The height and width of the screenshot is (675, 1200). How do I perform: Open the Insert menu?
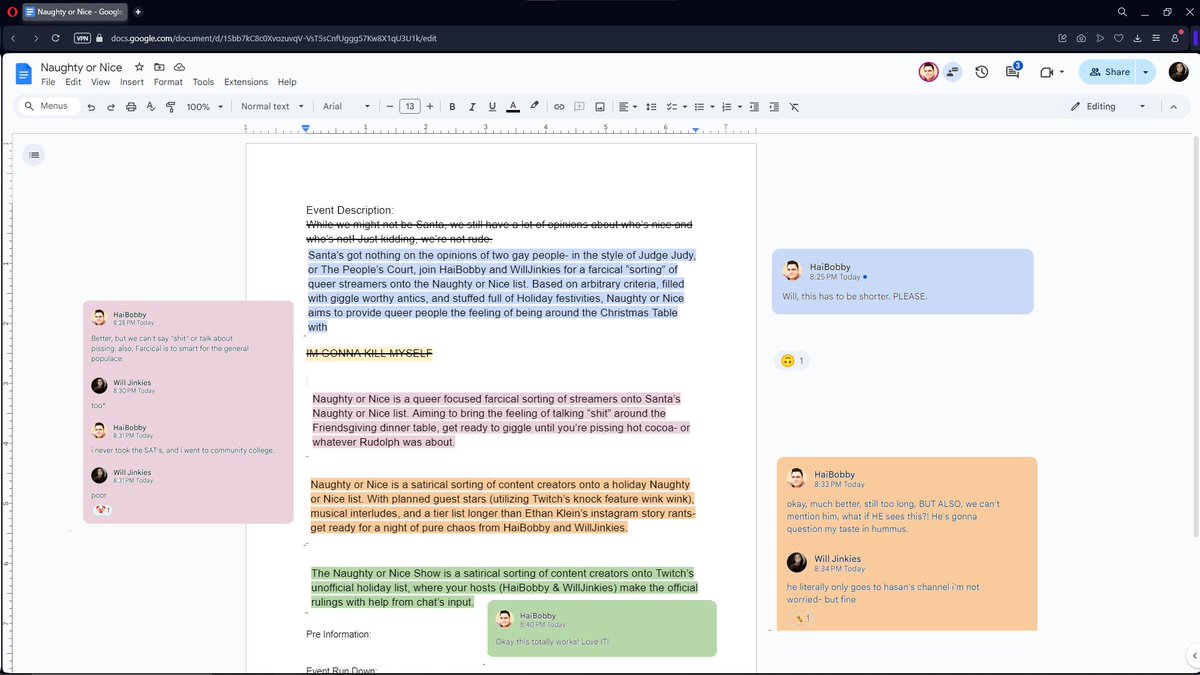(x=132, y=82)
